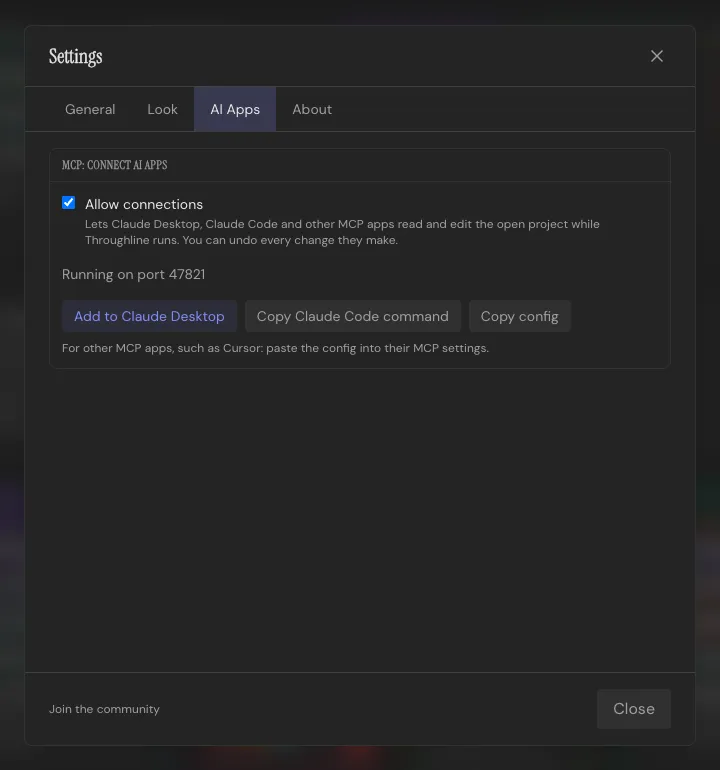Viewport: 720px width, 770px height.
Task: Click Copy Claude Code command button
Action: [353, 316]
